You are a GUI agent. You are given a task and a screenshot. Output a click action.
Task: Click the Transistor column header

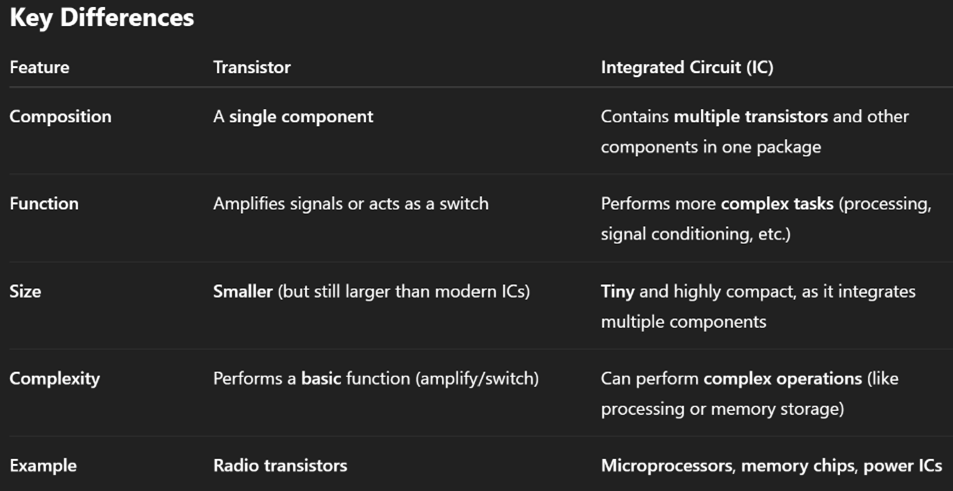[x=252, y=68]
